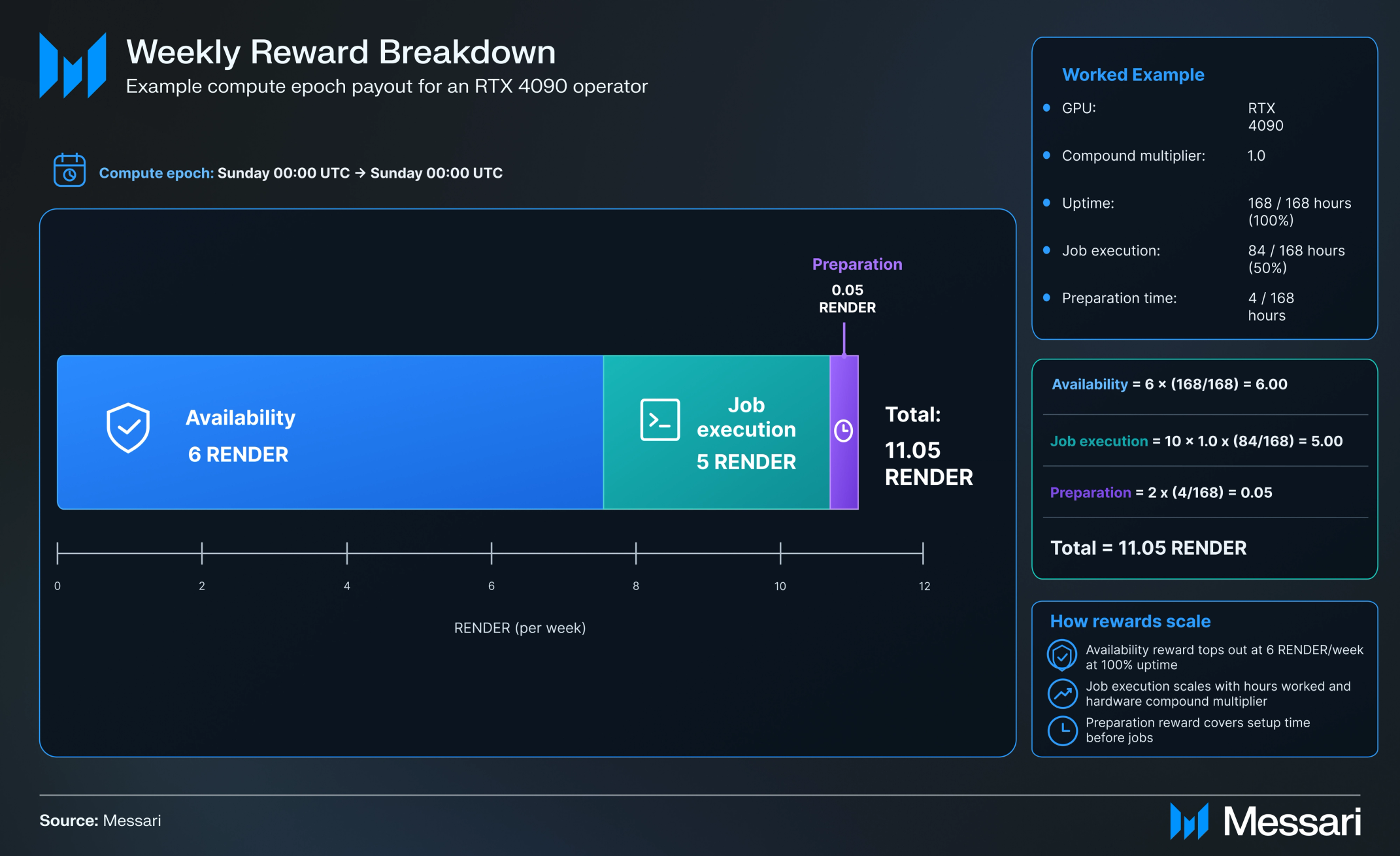
Task: Click the calendar clock compute epoch icon
Action: click(69, 170)
